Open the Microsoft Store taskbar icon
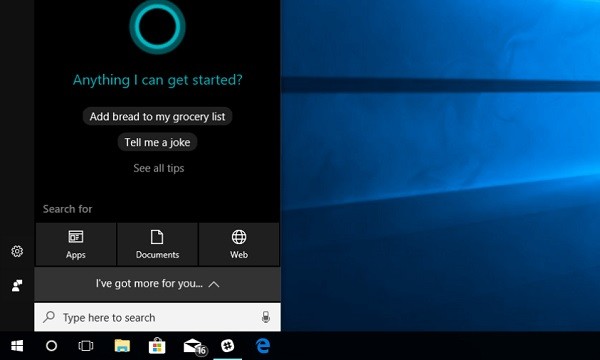 [157, 346]
